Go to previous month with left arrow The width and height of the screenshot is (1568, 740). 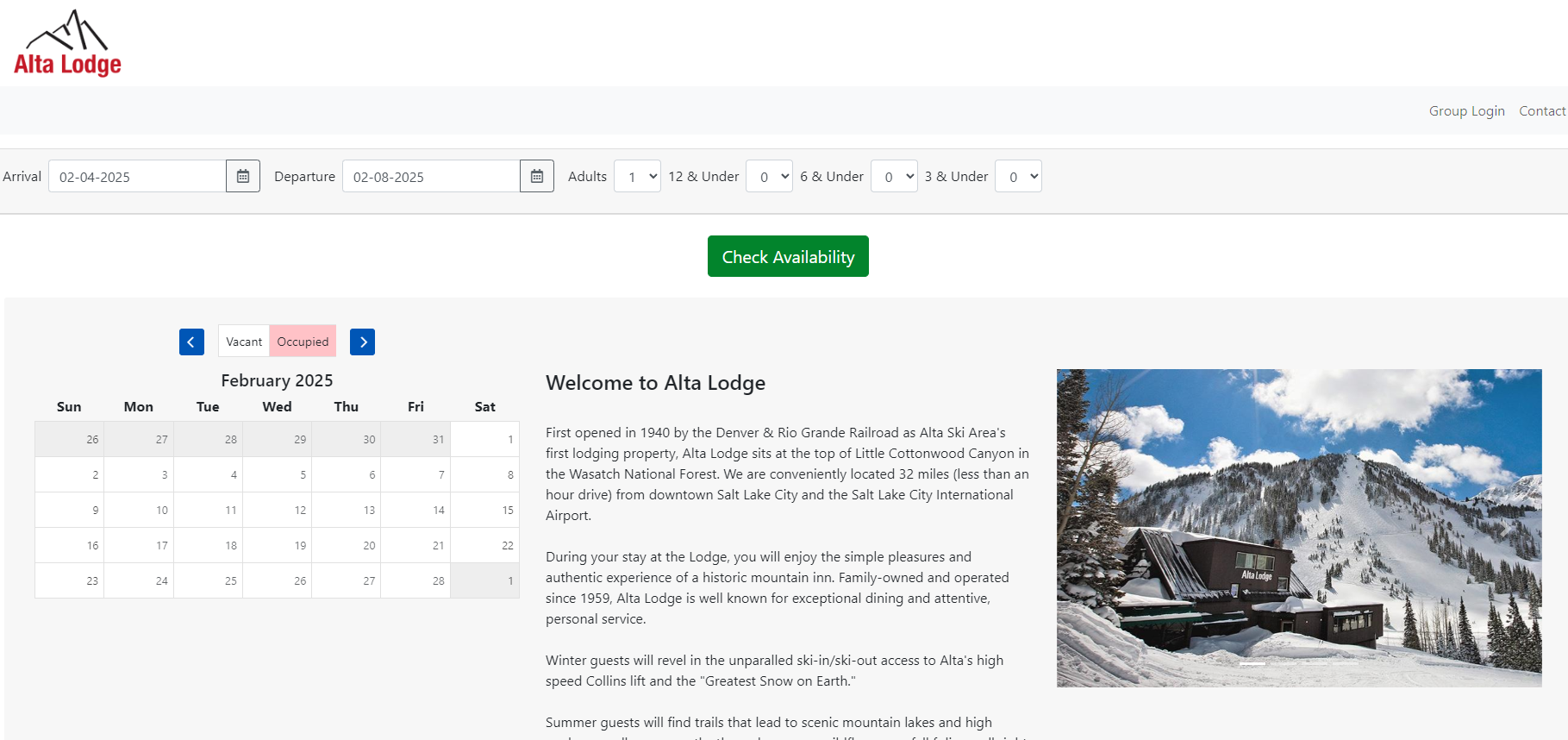tap(191, 342)
